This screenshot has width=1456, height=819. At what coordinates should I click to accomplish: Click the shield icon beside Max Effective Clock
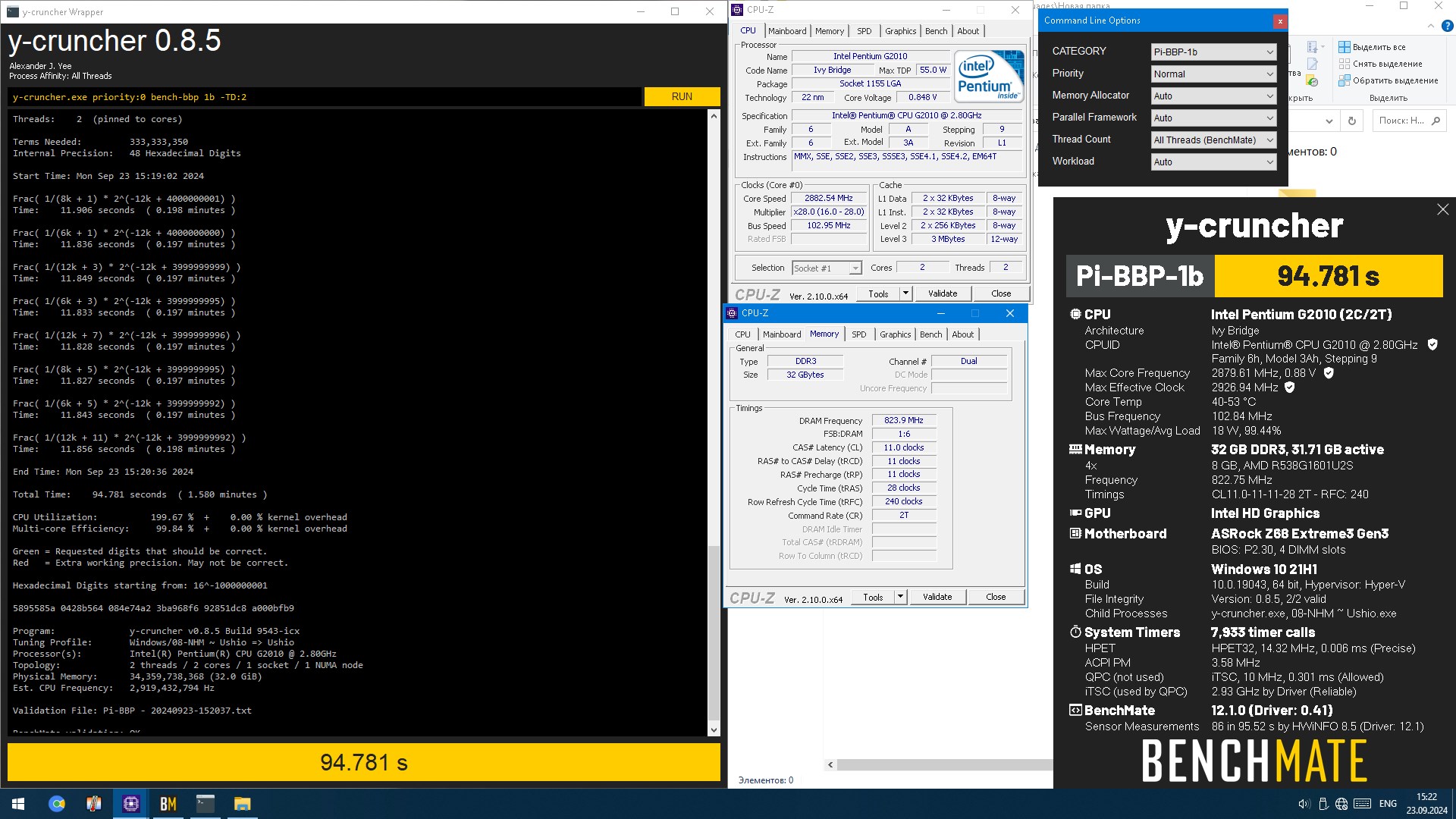(1290, 387)
